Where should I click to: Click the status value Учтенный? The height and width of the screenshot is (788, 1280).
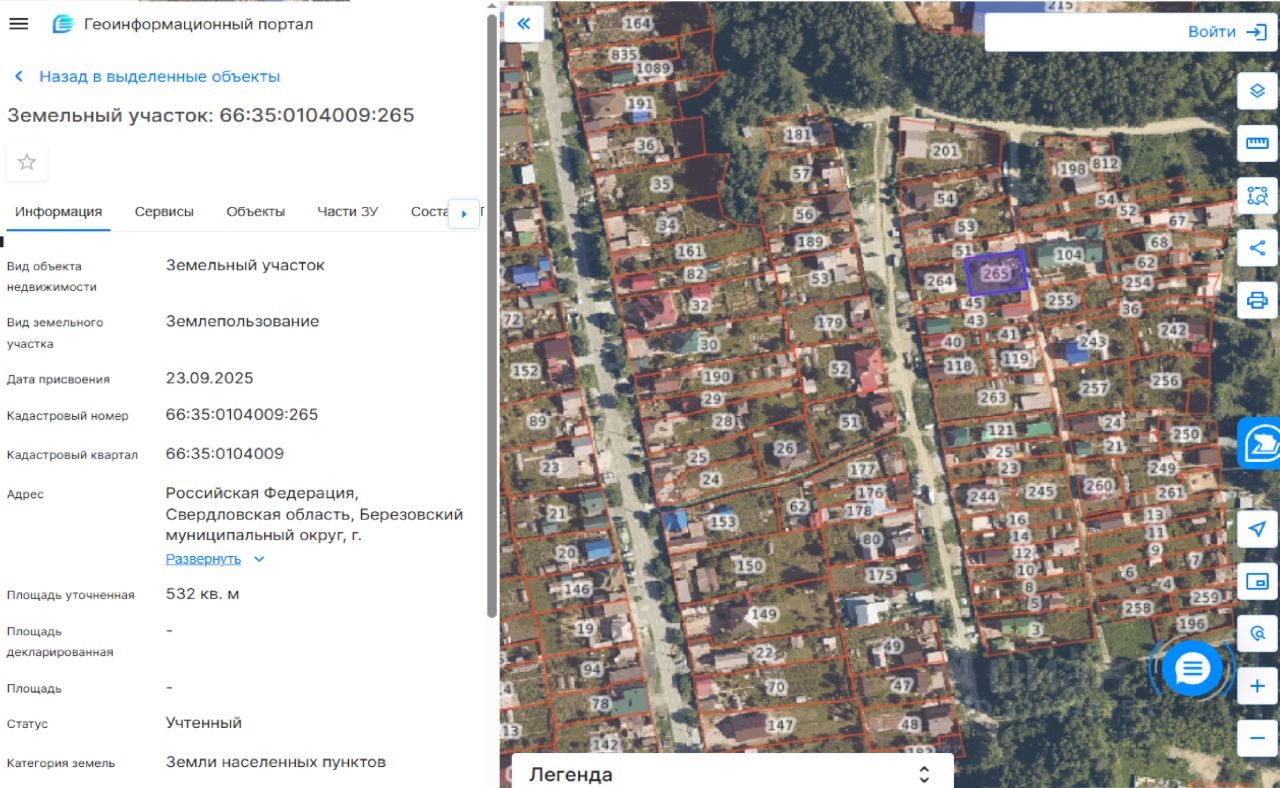point(204,722)
